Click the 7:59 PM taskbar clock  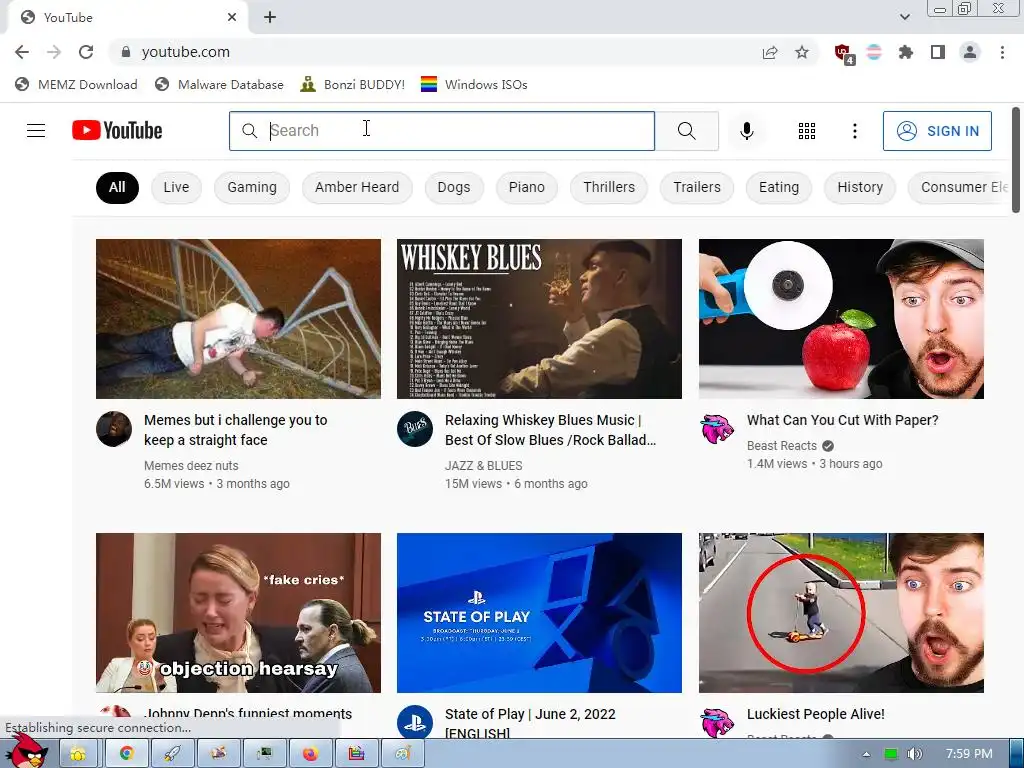tap(969, 754)
